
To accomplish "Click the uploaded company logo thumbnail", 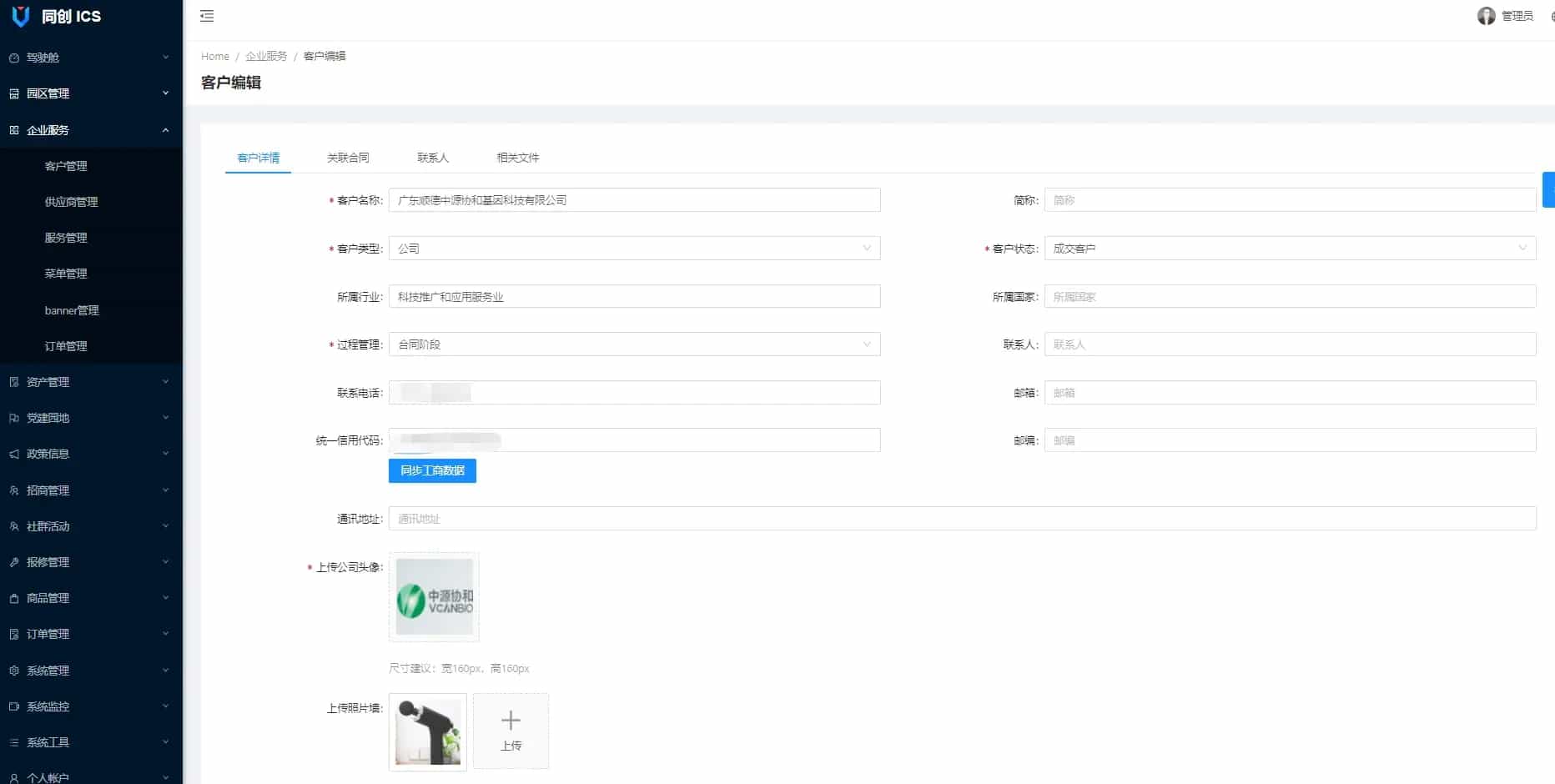I will click(x=434, y=597).
